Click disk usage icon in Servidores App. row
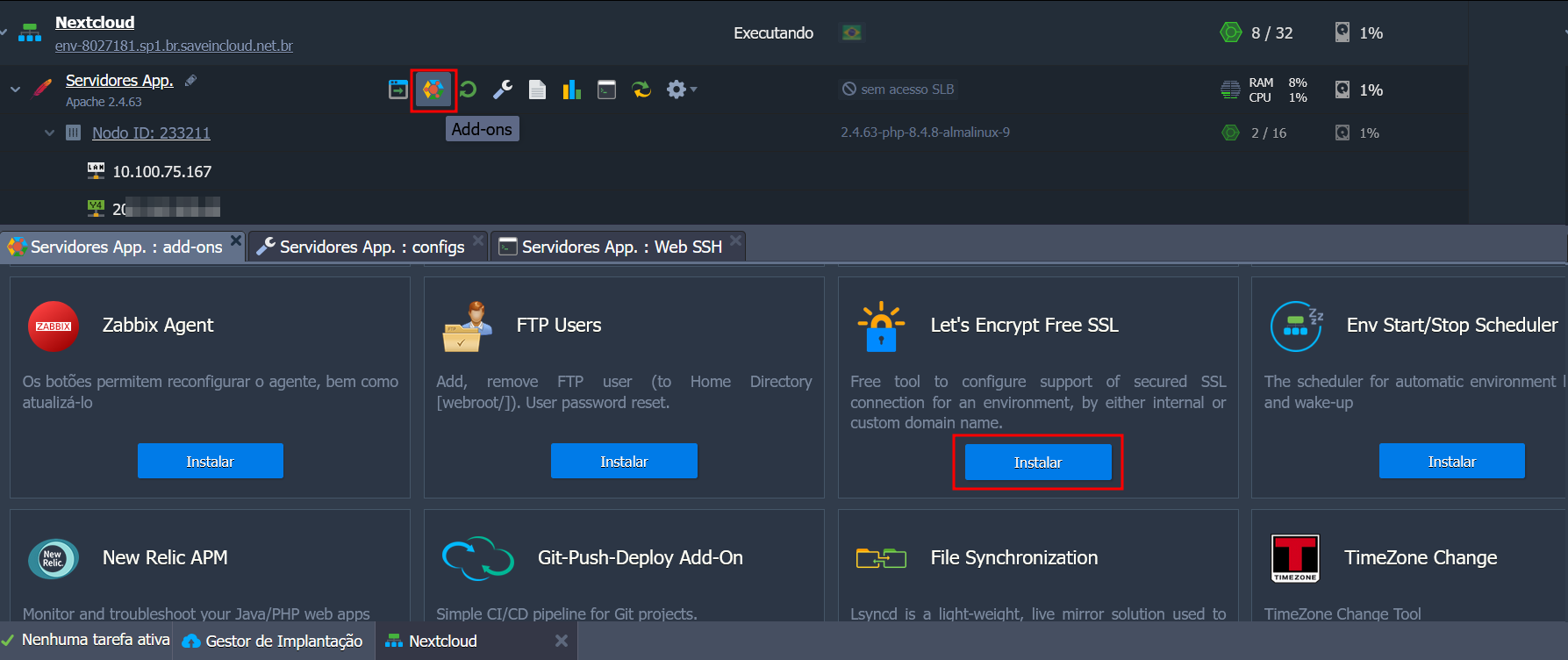 1342,89
